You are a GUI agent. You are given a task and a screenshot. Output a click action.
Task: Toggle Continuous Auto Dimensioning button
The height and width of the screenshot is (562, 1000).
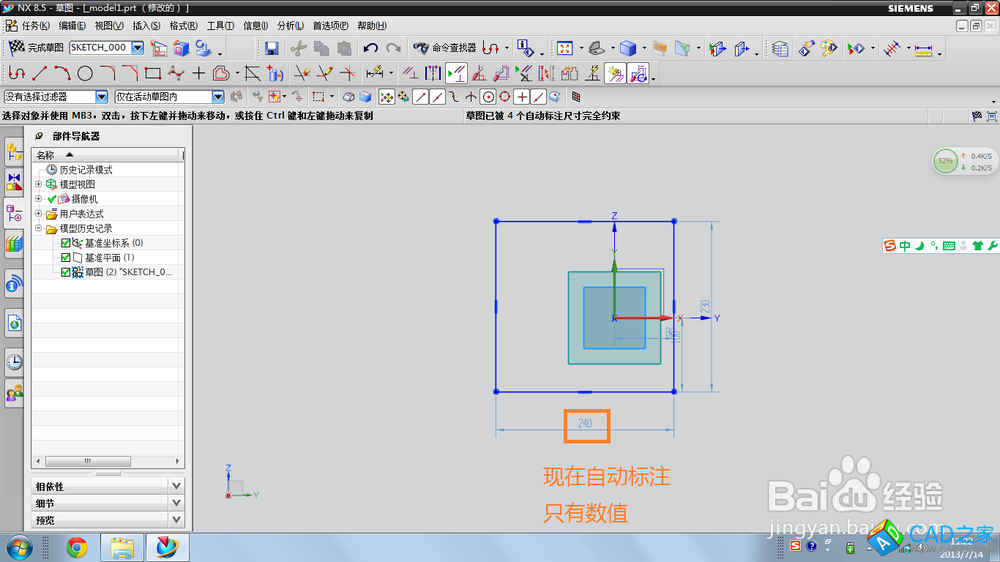[x=638, y=74]
